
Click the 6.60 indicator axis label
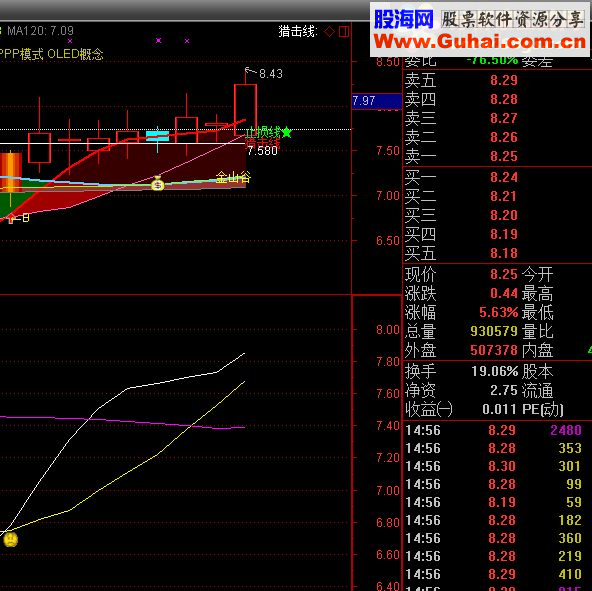click(x=387, y=555)
